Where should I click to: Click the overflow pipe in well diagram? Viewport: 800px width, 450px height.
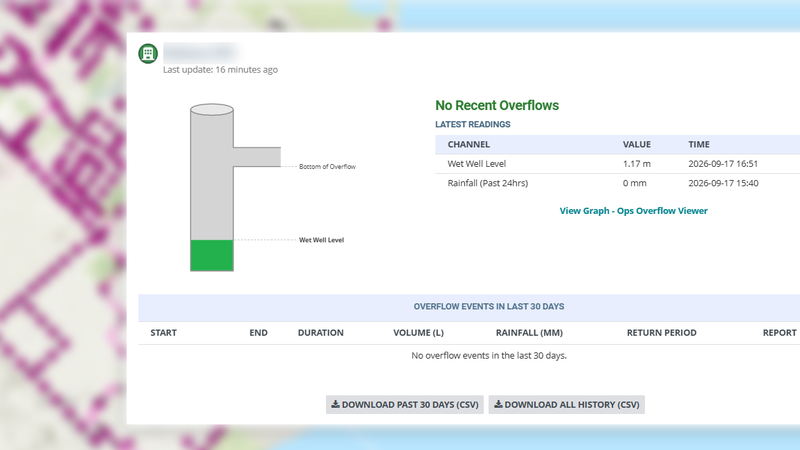click(257, 157)
